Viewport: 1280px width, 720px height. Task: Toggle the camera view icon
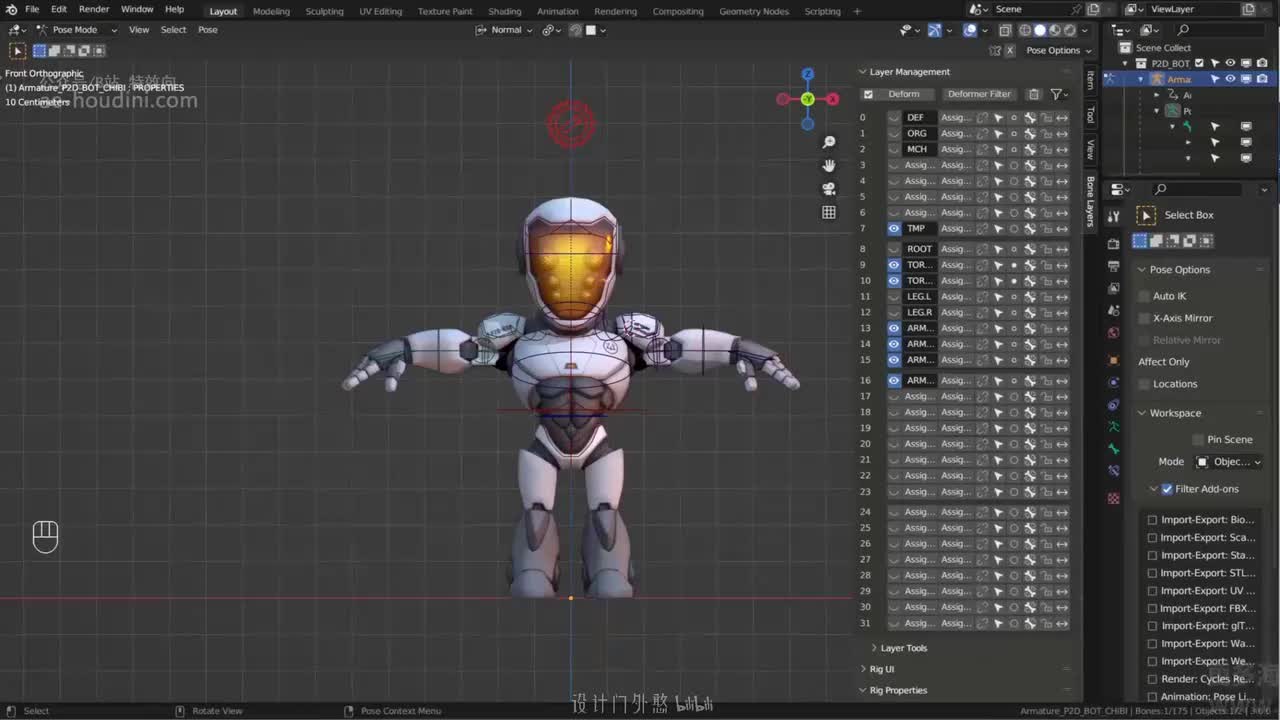point(828,189)
